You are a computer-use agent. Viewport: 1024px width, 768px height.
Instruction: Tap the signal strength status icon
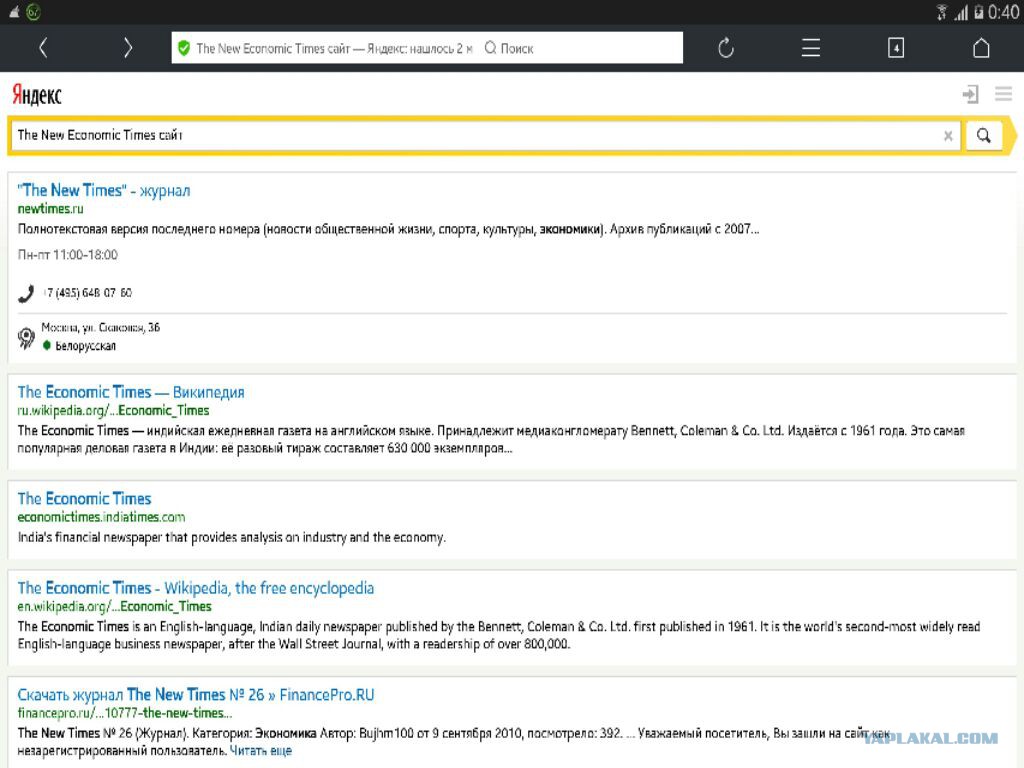(x=960, y=12)
